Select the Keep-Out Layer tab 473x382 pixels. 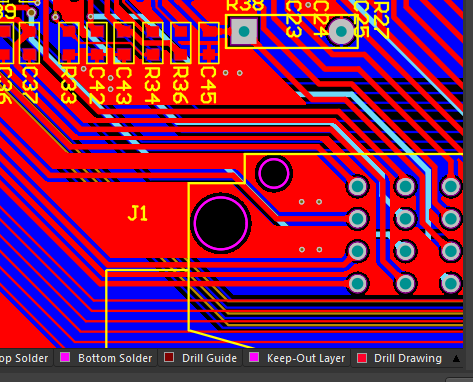coord(297,358)
